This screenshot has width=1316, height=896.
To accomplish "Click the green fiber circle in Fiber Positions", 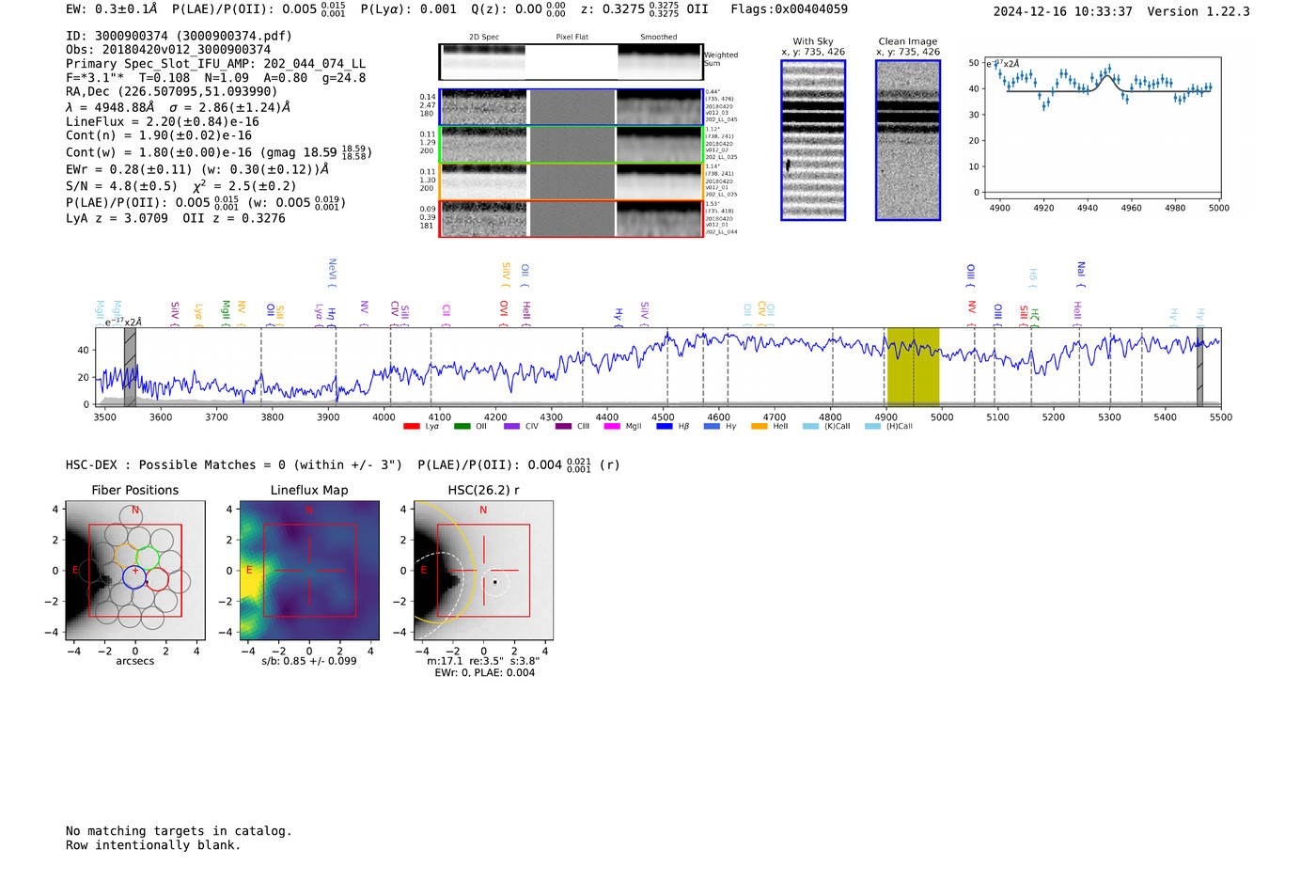I will tap(148, 559).
